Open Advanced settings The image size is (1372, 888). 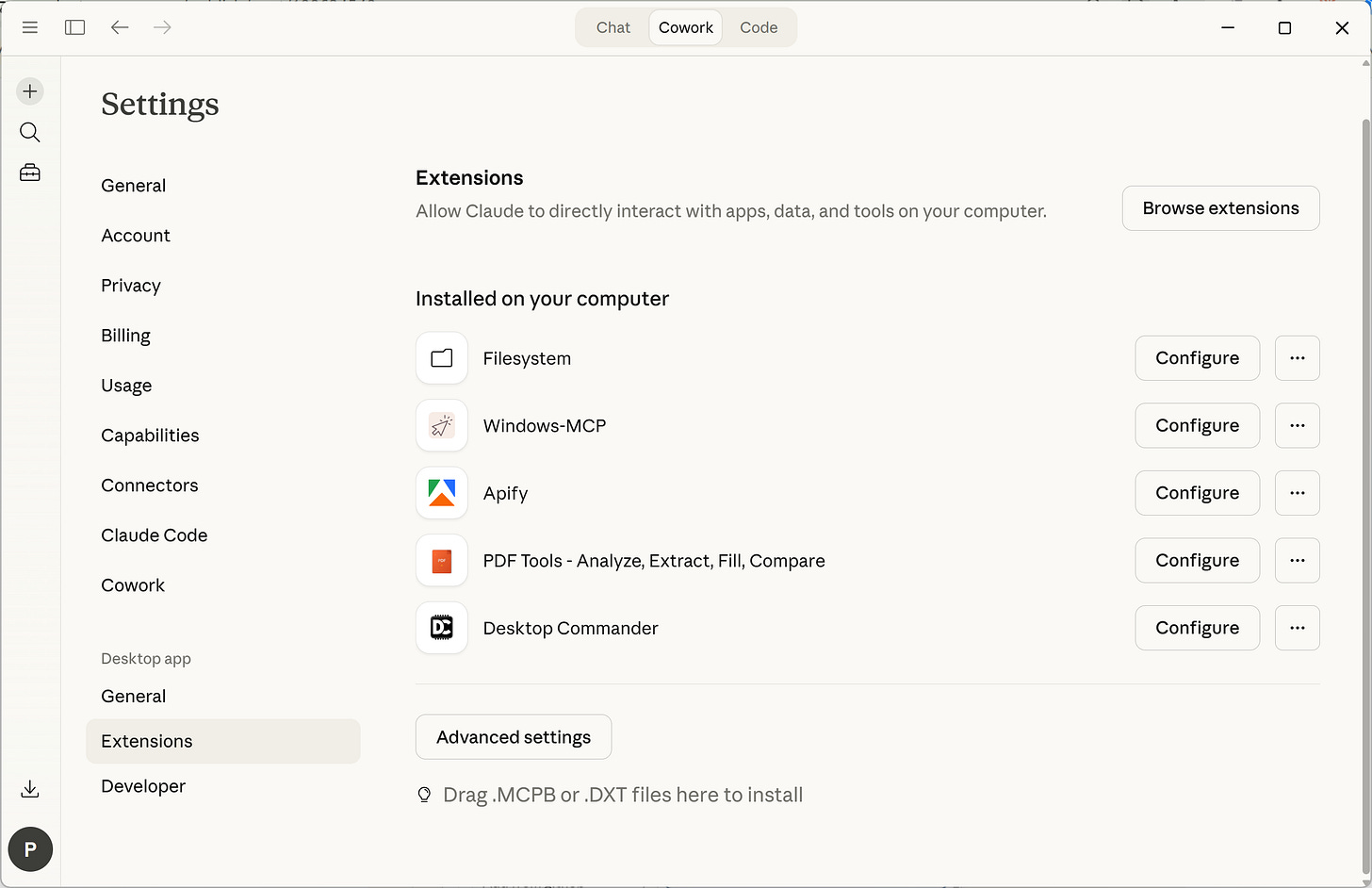pos(513,736)
